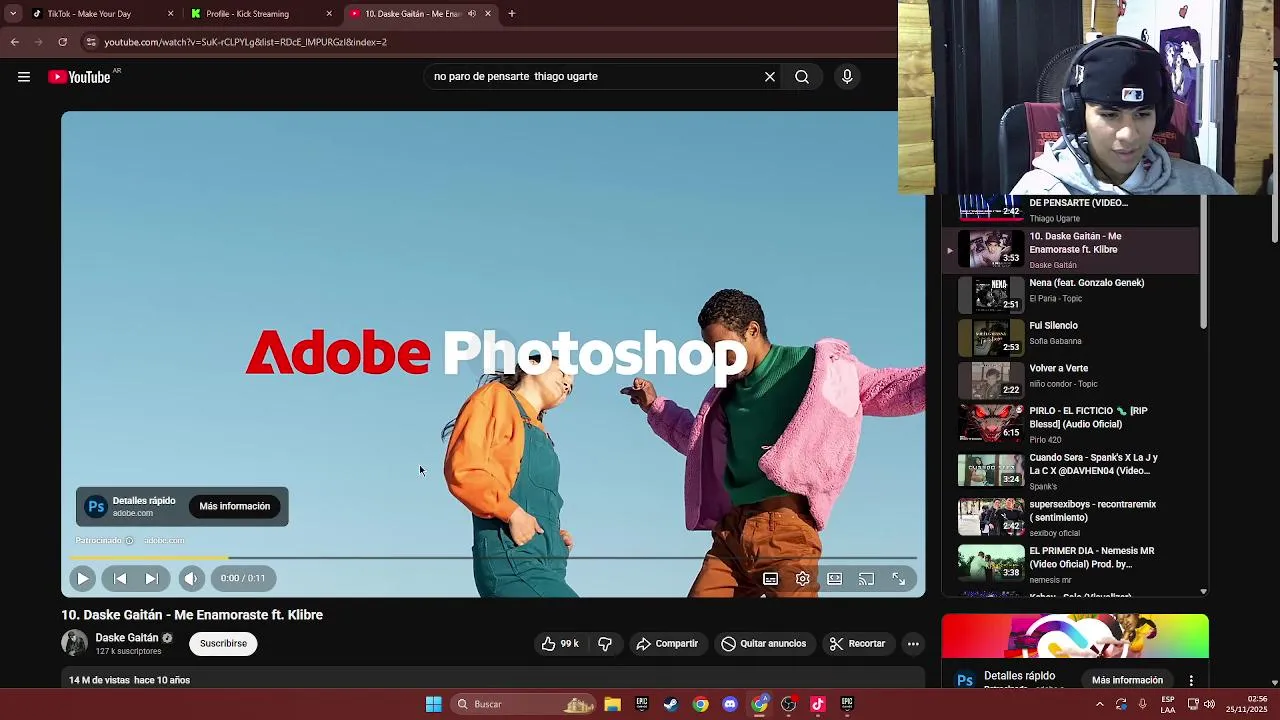
Task: Dislike the video
Action: pos(605,644)
